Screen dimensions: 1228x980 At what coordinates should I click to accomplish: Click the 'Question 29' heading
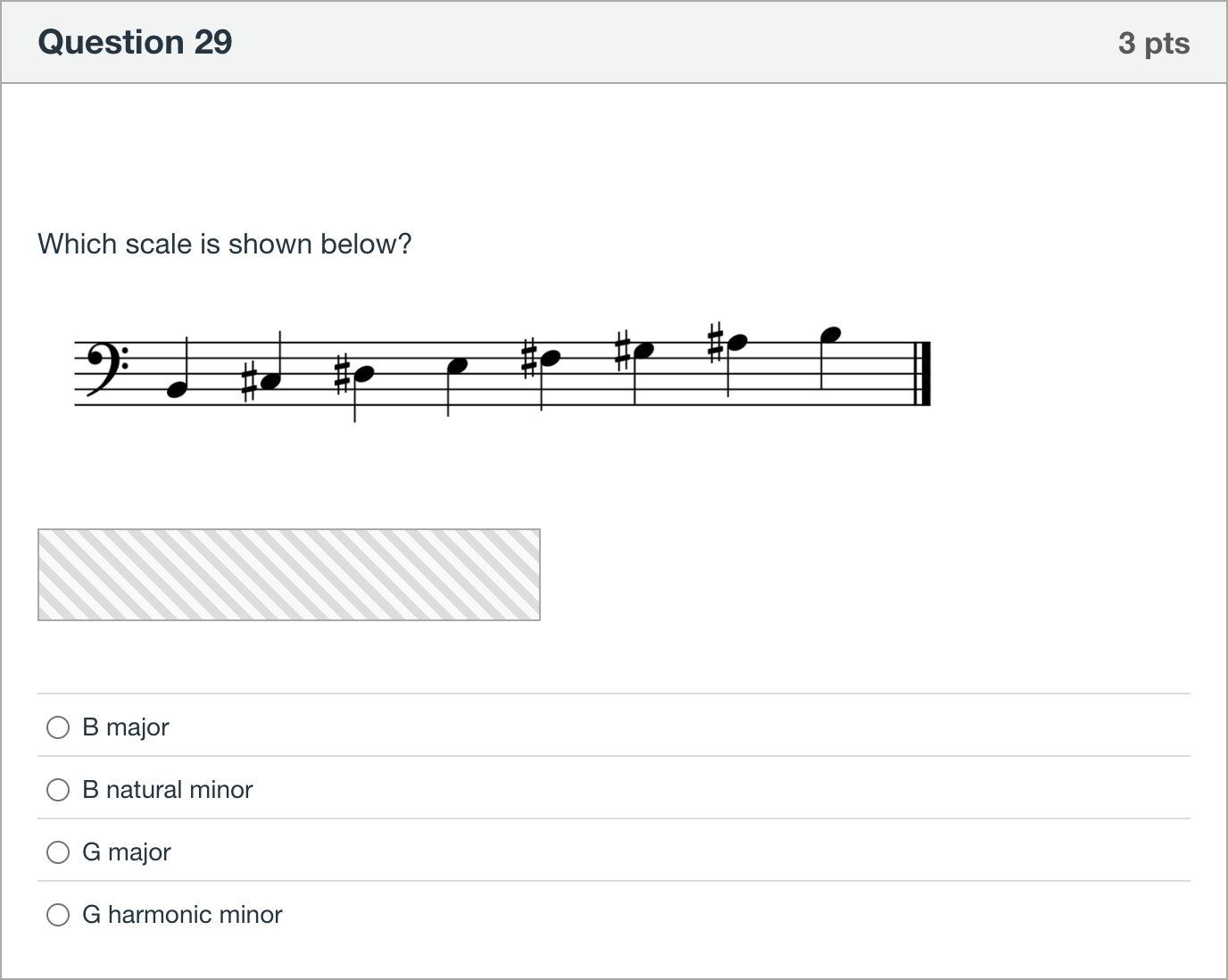[x=135, y=42]
